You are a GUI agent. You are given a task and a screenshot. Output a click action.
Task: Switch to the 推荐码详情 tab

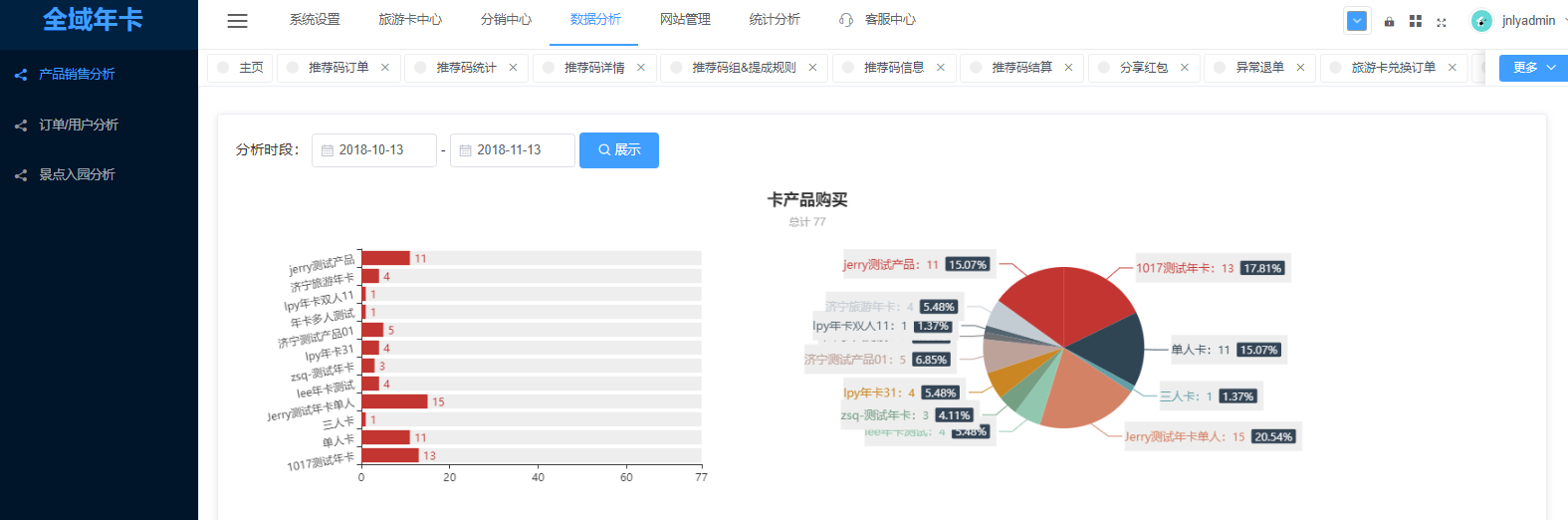click(594, 68)
